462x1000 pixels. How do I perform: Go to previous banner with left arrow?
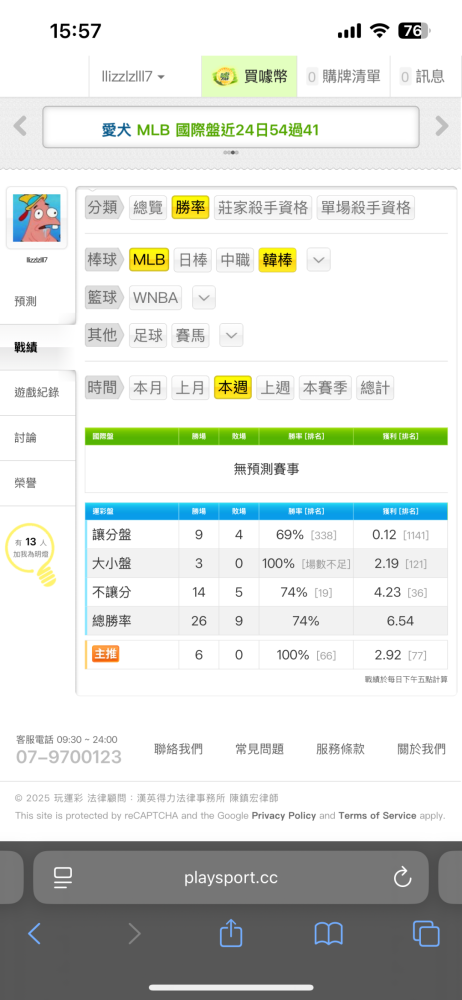[x=20, y=126]
